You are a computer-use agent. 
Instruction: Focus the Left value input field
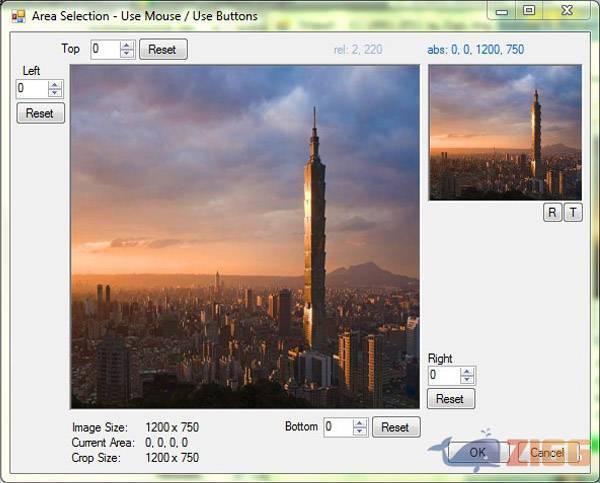(30, 89)
